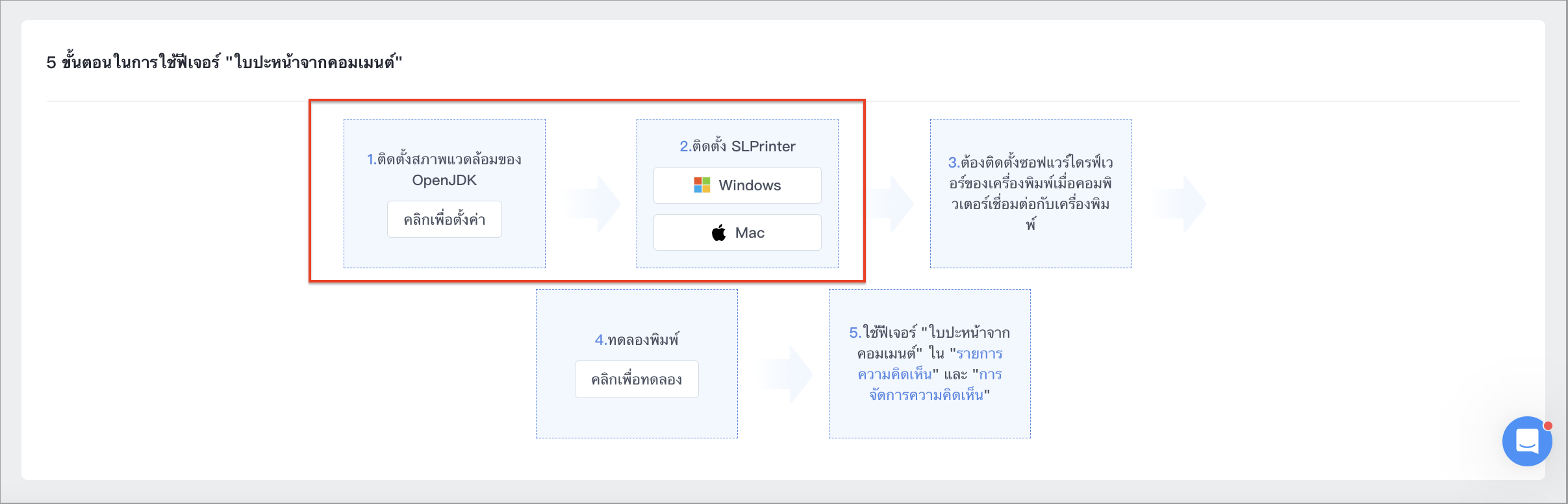
Task: Click the arrow after step 3
Action: [1180, 204]
